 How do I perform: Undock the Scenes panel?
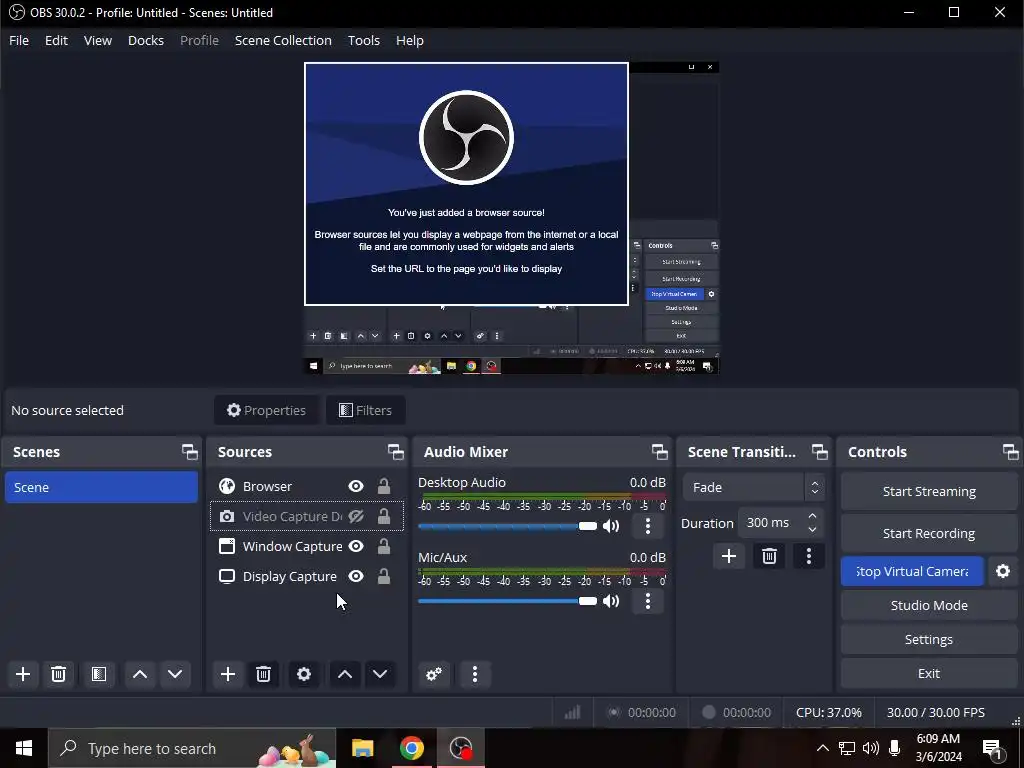tap(190, 452)
